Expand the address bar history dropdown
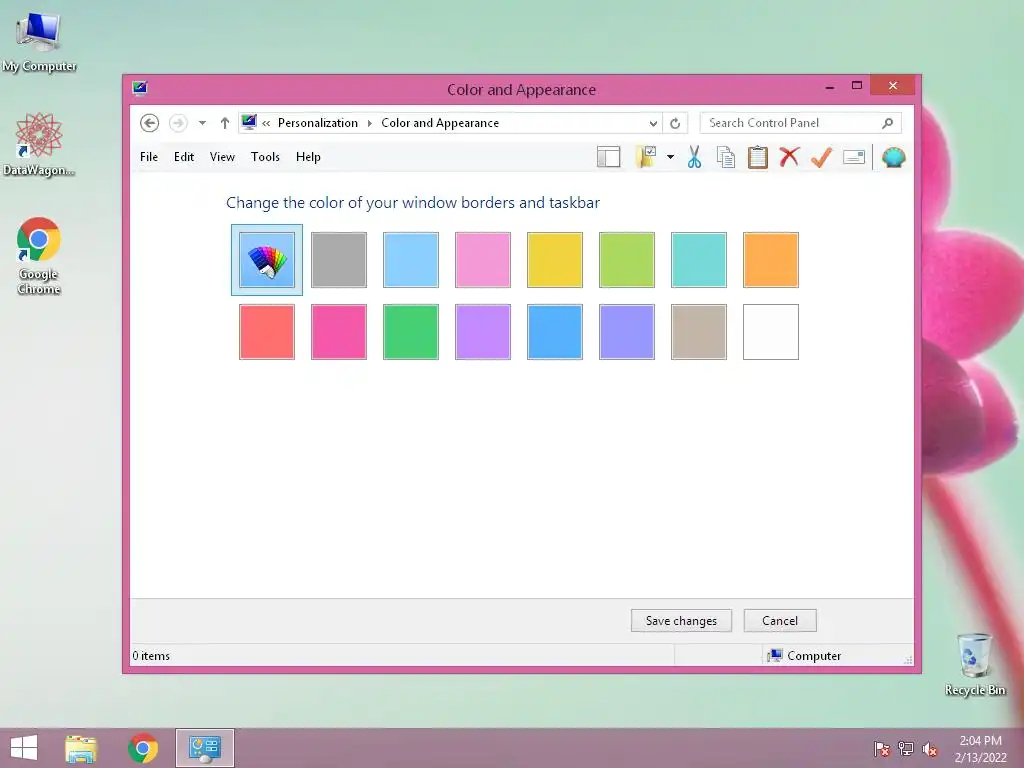1024x768 pixels. (653, 123)
